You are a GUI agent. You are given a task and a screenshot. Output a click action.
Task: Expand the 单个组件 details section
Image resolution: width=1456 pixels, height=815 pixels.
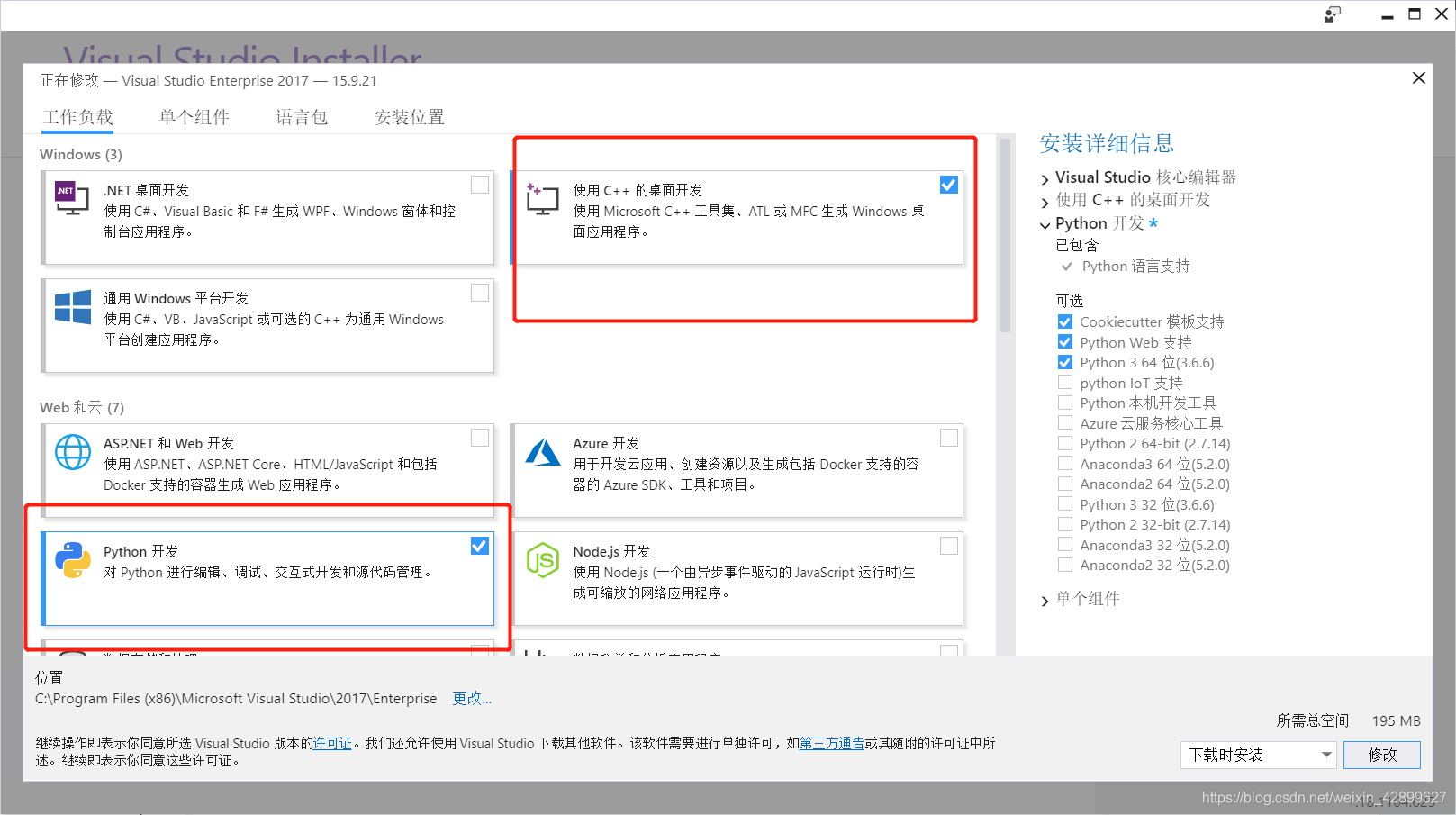(x=1045, y=601)
